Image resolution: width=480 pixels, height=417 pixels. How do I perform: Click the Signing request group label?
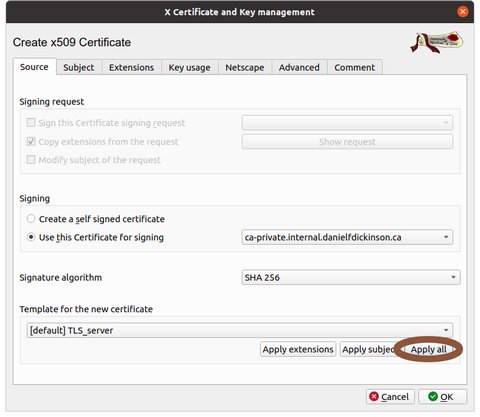[x=52, y=102]
